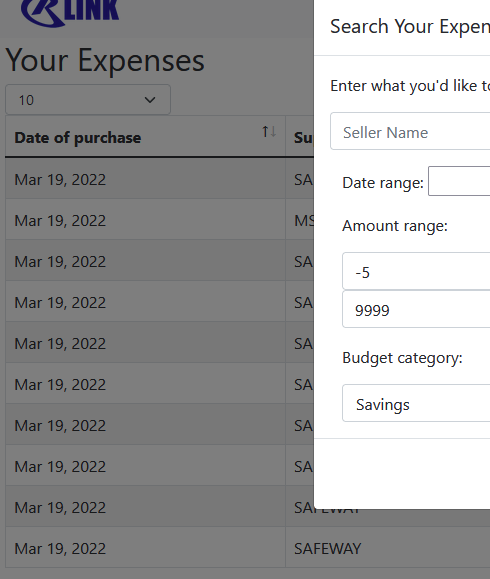Select the second Mar 19, 2022 expense row

159,219
